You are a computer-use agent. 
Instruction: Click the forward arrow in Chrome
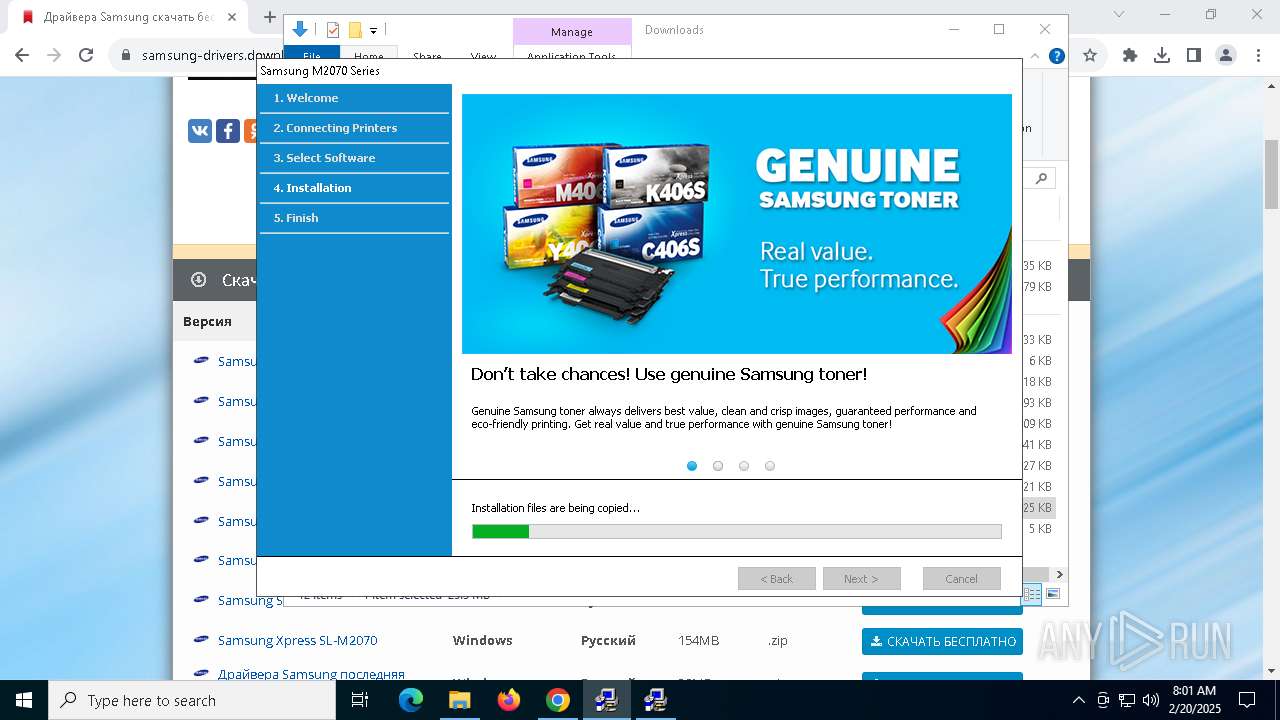pyautogui.click(x=54, y=55)
